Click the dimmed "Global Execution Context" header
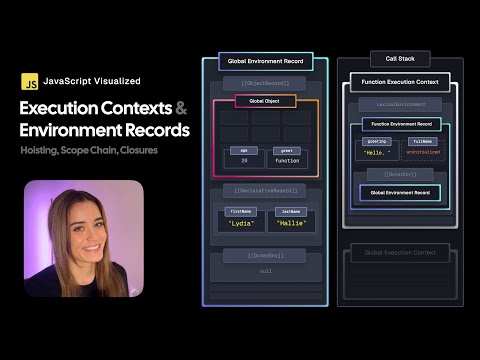Screen dimensions: 480x360 [x=400, y=253]
